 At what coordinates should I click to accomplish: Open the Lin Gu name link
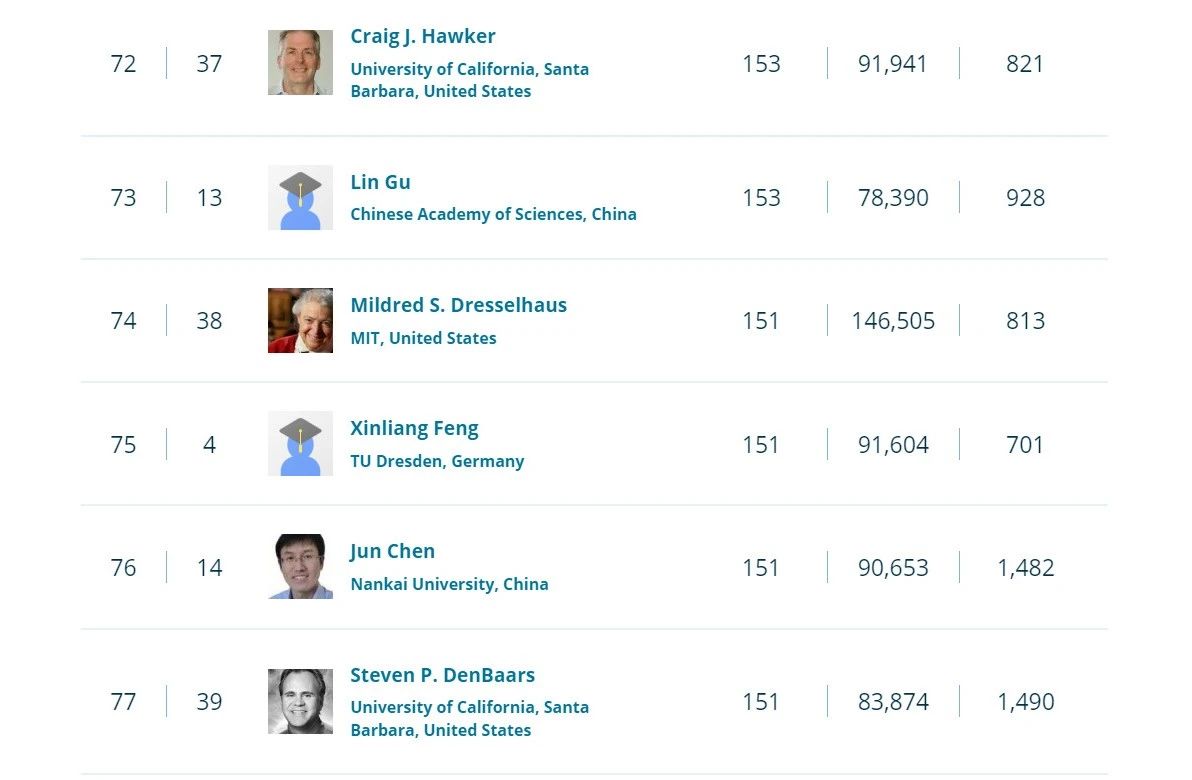[380, 182]
